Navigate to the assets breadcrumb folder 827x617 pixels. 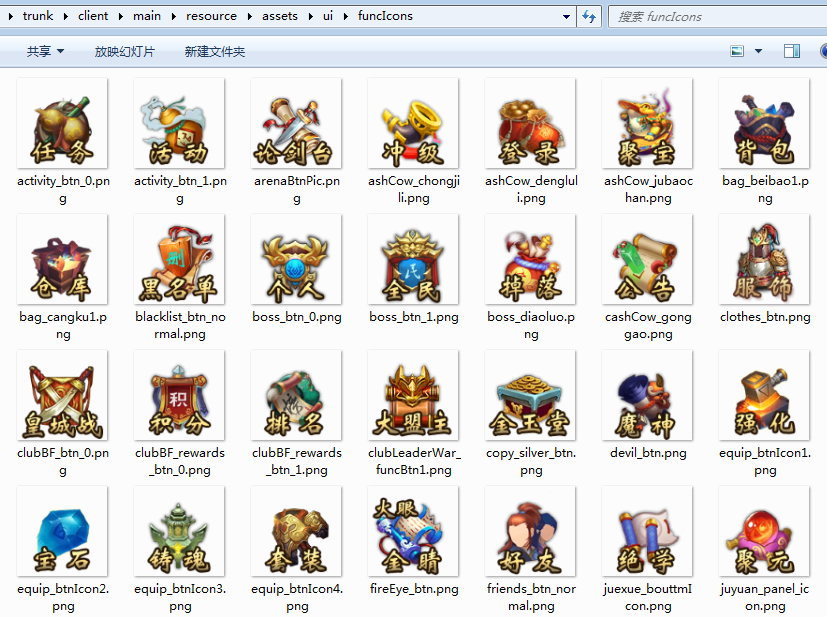point(279,16)
